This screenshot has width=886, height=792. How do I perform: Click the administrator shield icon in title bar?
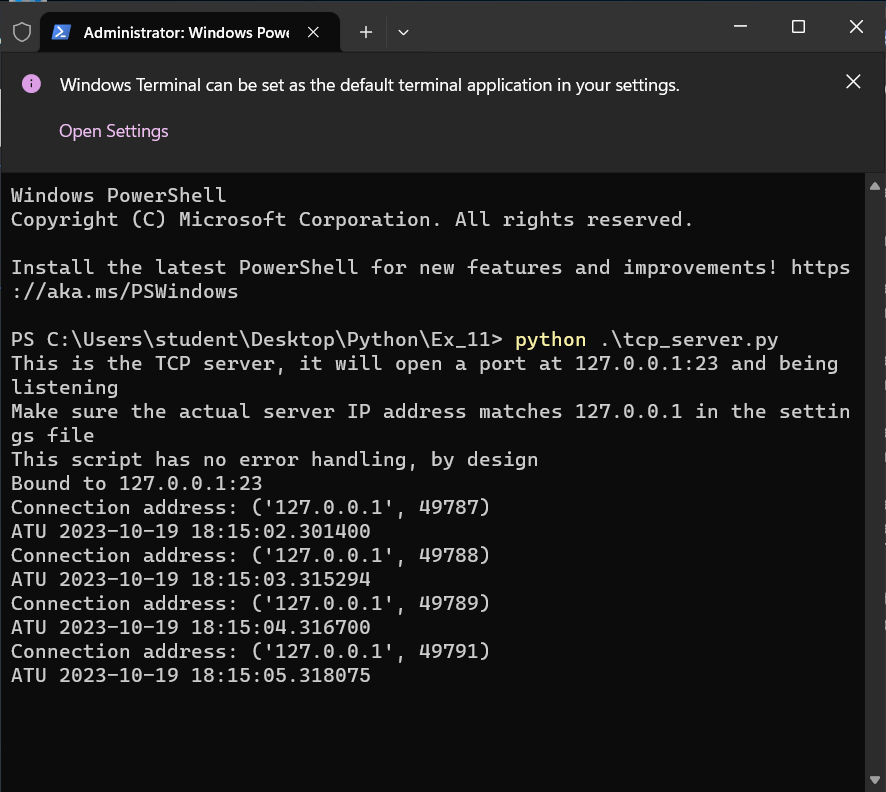(21, 32)
